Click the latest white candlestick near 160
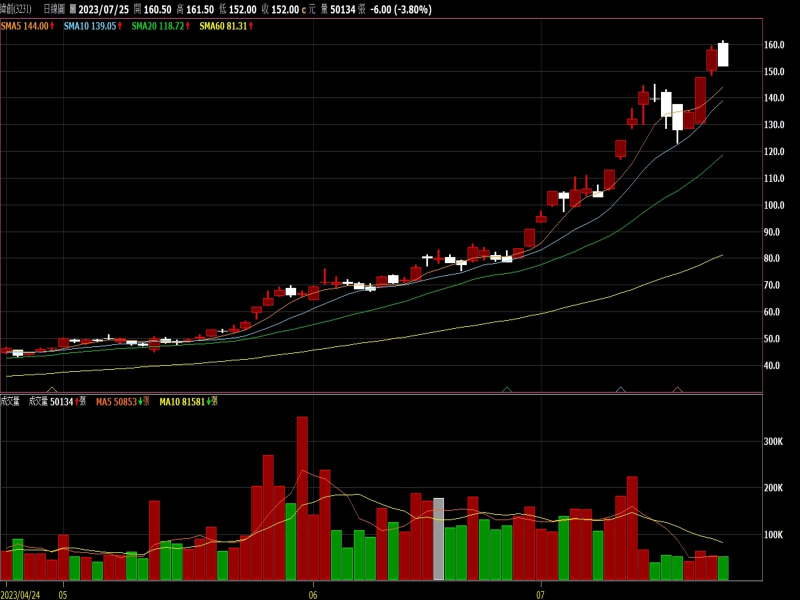800x600 pixels. click(x=723, y=54)
